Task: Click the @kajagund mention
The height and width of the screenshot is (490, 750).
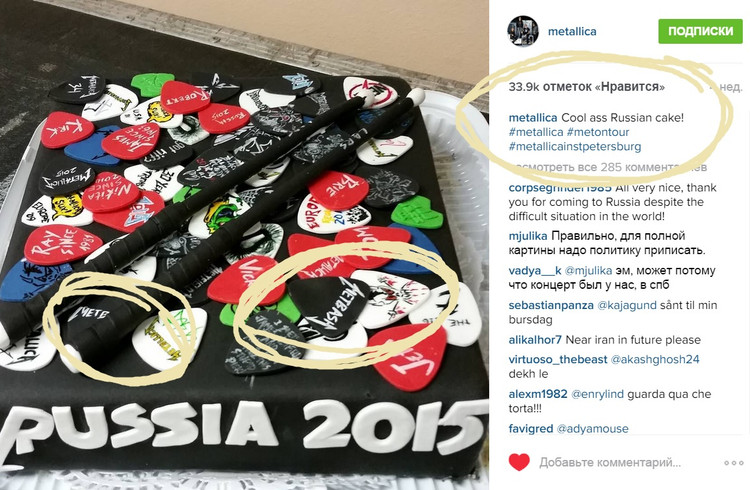Action: [626, 305]
